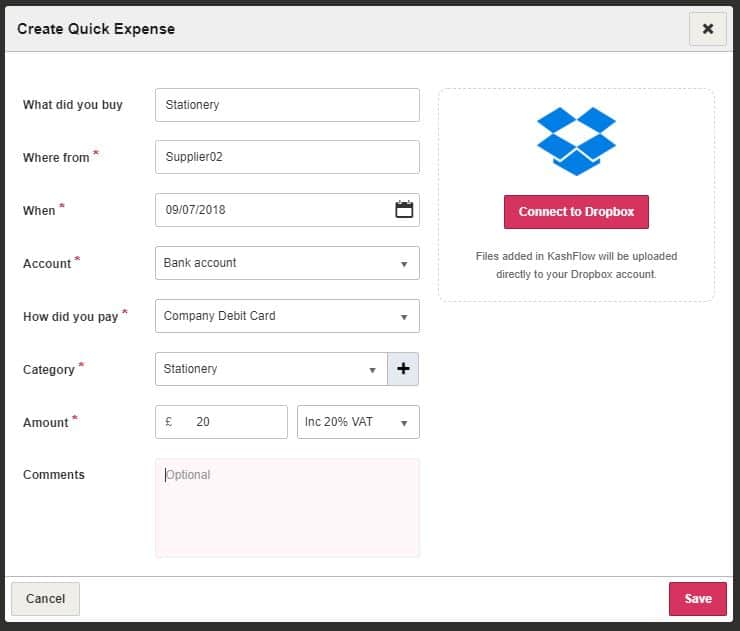740x631 pixels.
Task: Click the Dropbox logo
Action: coord(576,141)
